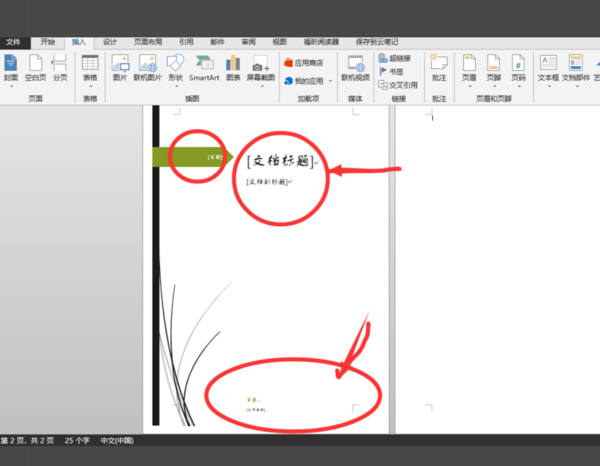Click the document subtitle placeholder
The width and height of the screenshot is (600, 466).
pyautogui.click(x=267, y=182)
